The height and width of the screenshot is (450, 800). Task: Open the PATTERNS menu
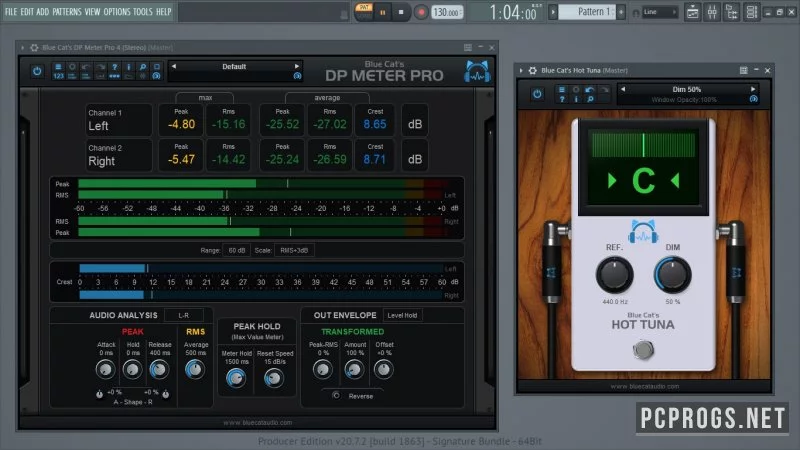tap(67, 11)
